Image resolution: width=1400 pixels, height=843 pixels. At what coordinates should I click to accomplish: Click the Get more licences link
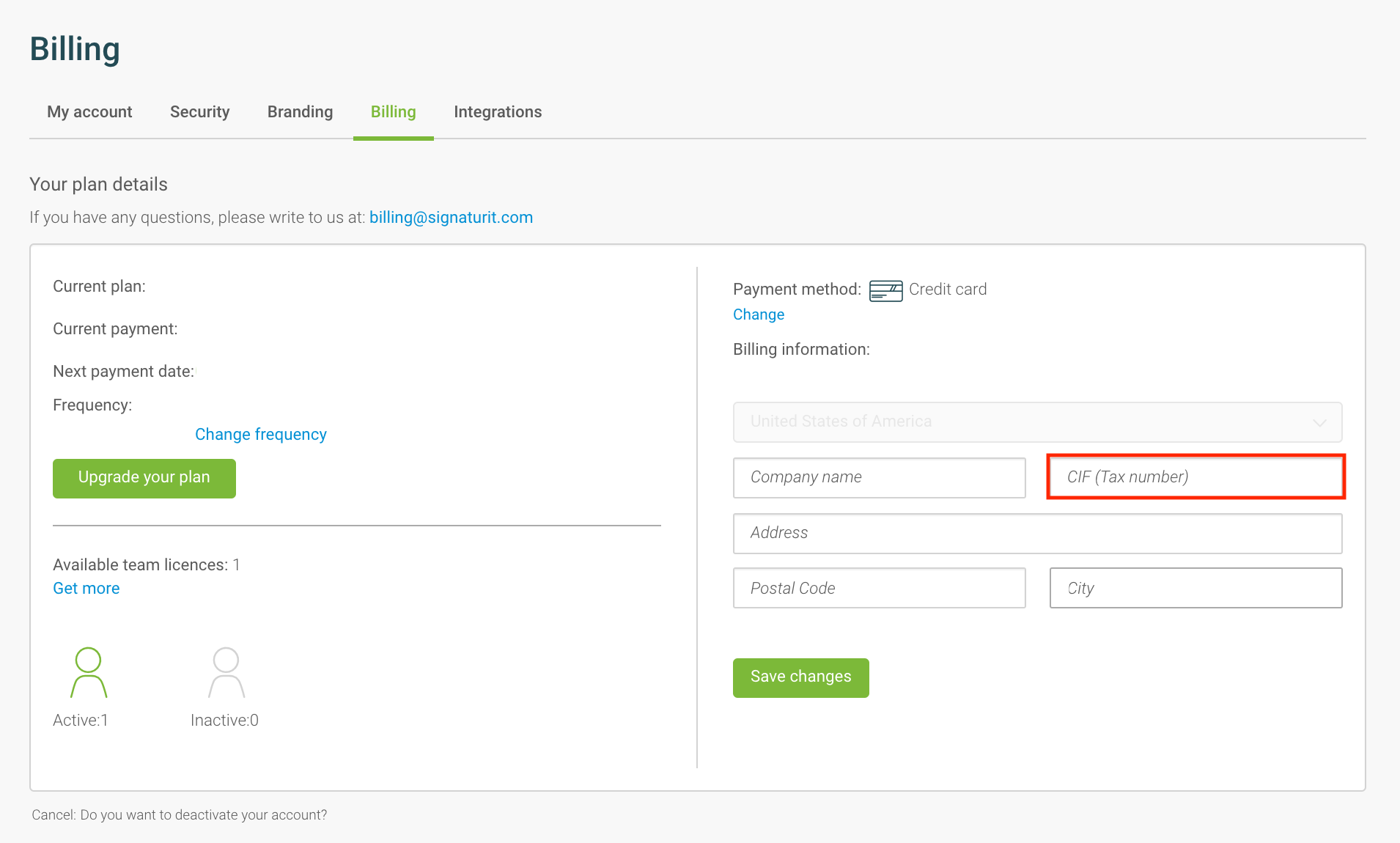pos(86,589)
